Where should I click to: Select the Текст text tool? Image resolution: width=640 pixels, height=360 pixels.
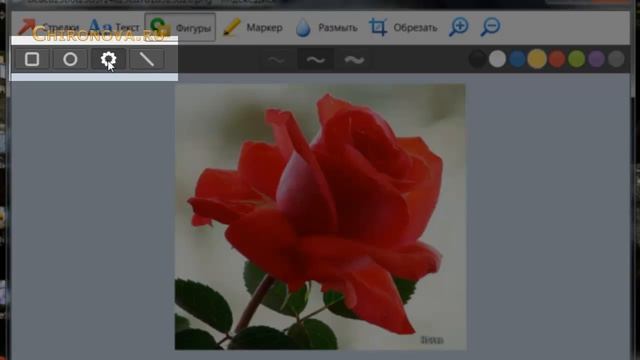point(114,27)
